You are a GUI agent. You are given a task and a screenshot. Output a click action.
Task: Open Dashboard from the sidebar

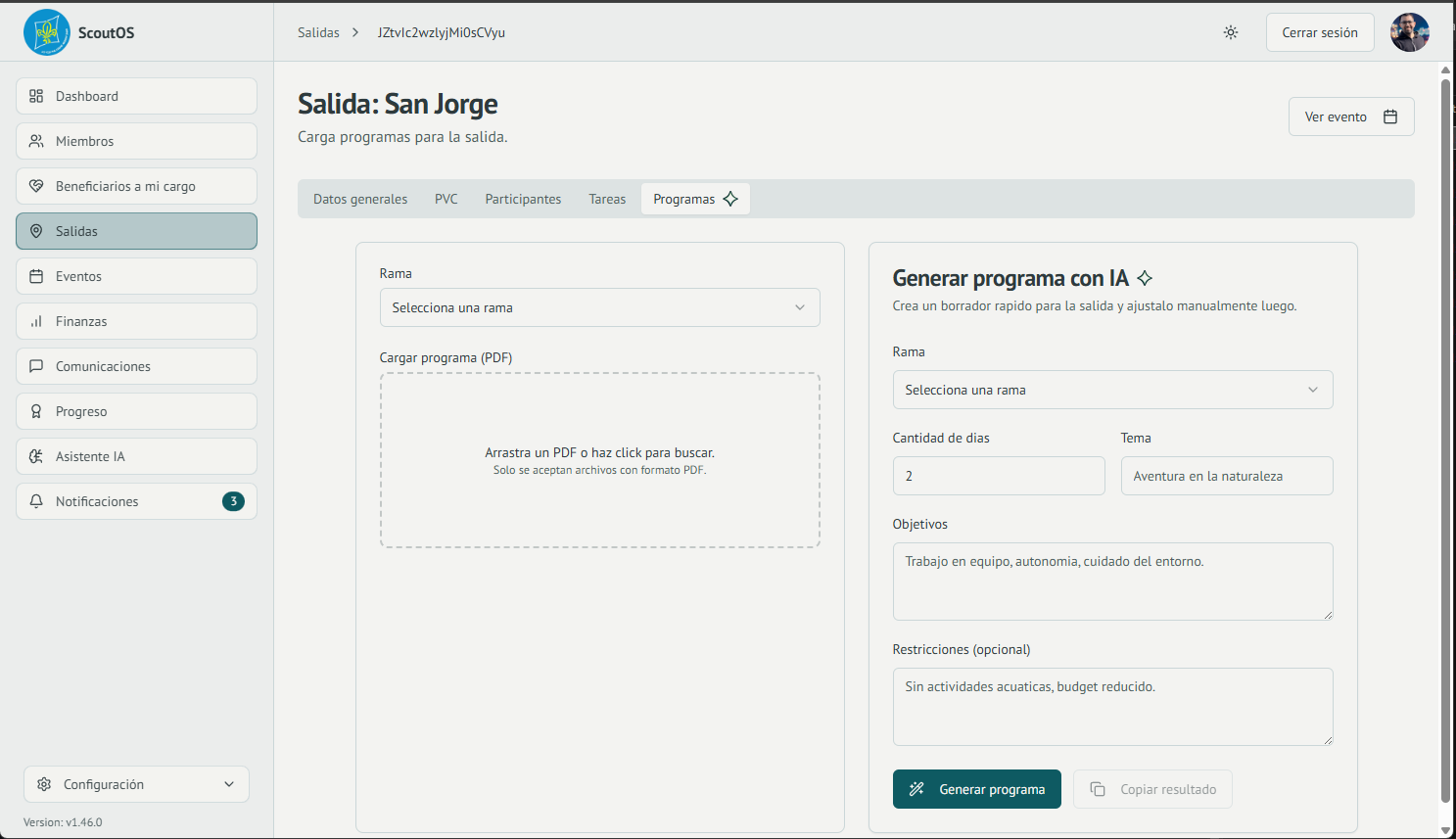136,96
